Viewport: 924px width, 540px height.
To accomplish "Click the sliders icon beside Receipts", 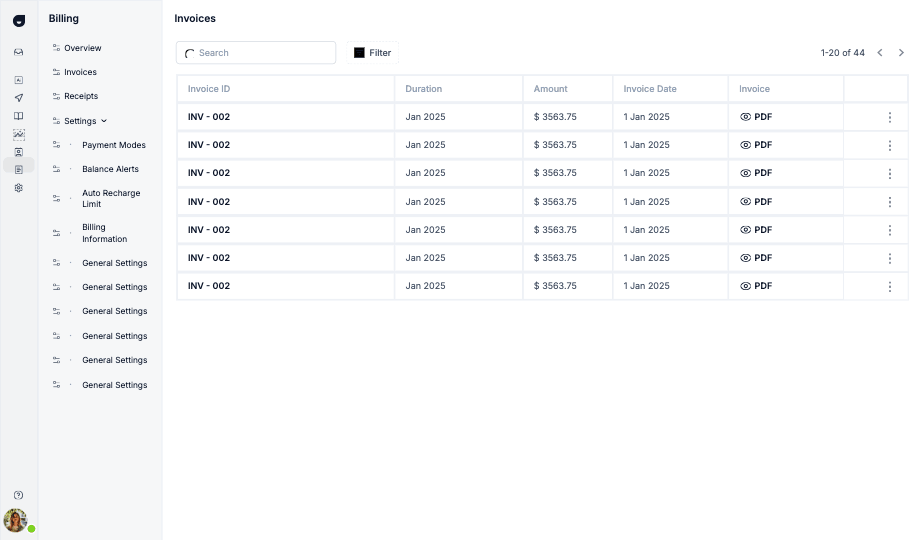I will 57,96.
